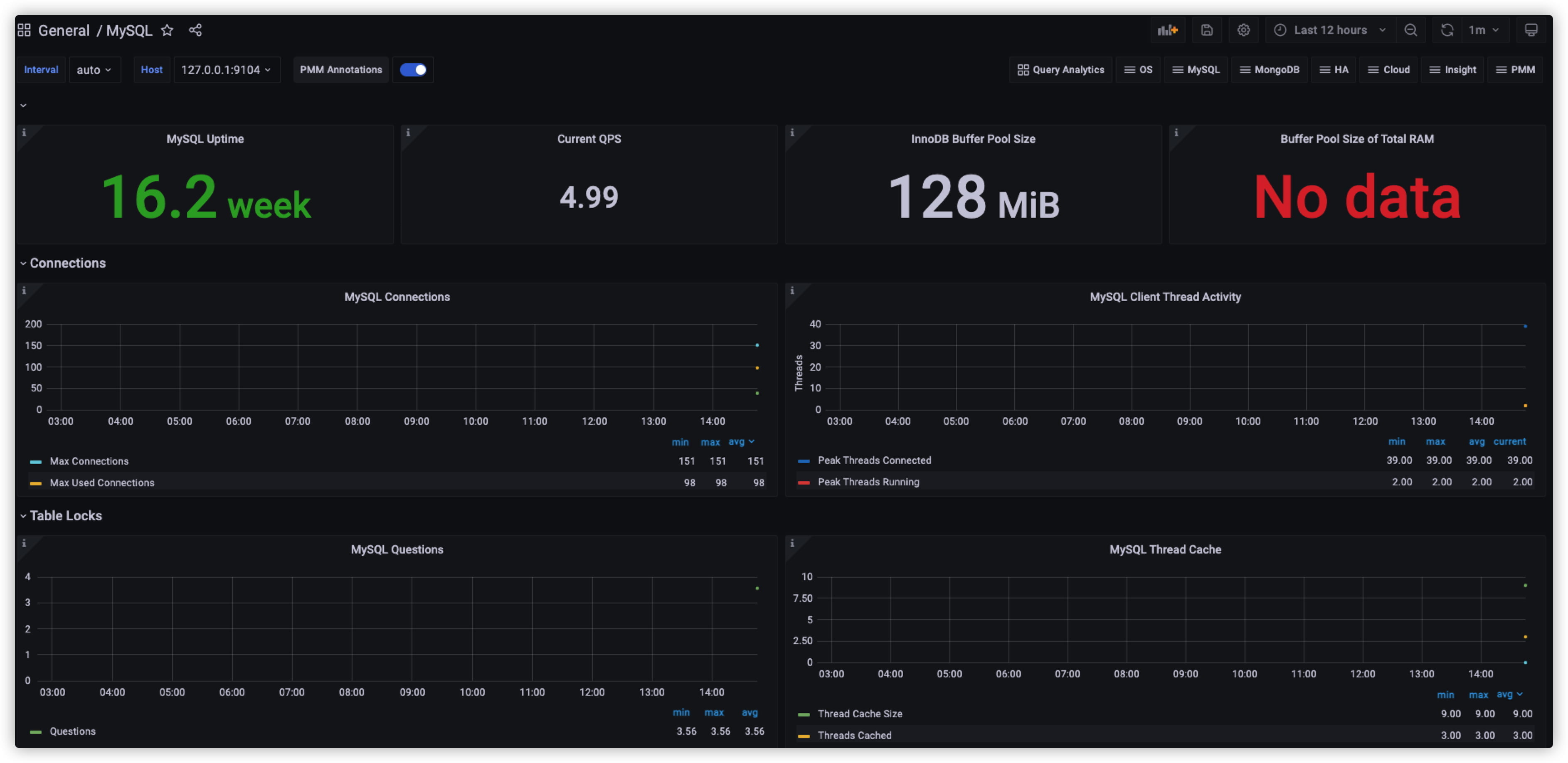
Task: Isolate Threads Cached series
Action: pos(855,735)
